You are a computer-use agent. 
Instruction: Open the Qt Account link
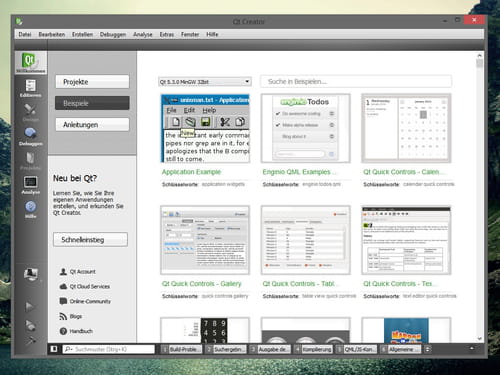coord(83,272)
